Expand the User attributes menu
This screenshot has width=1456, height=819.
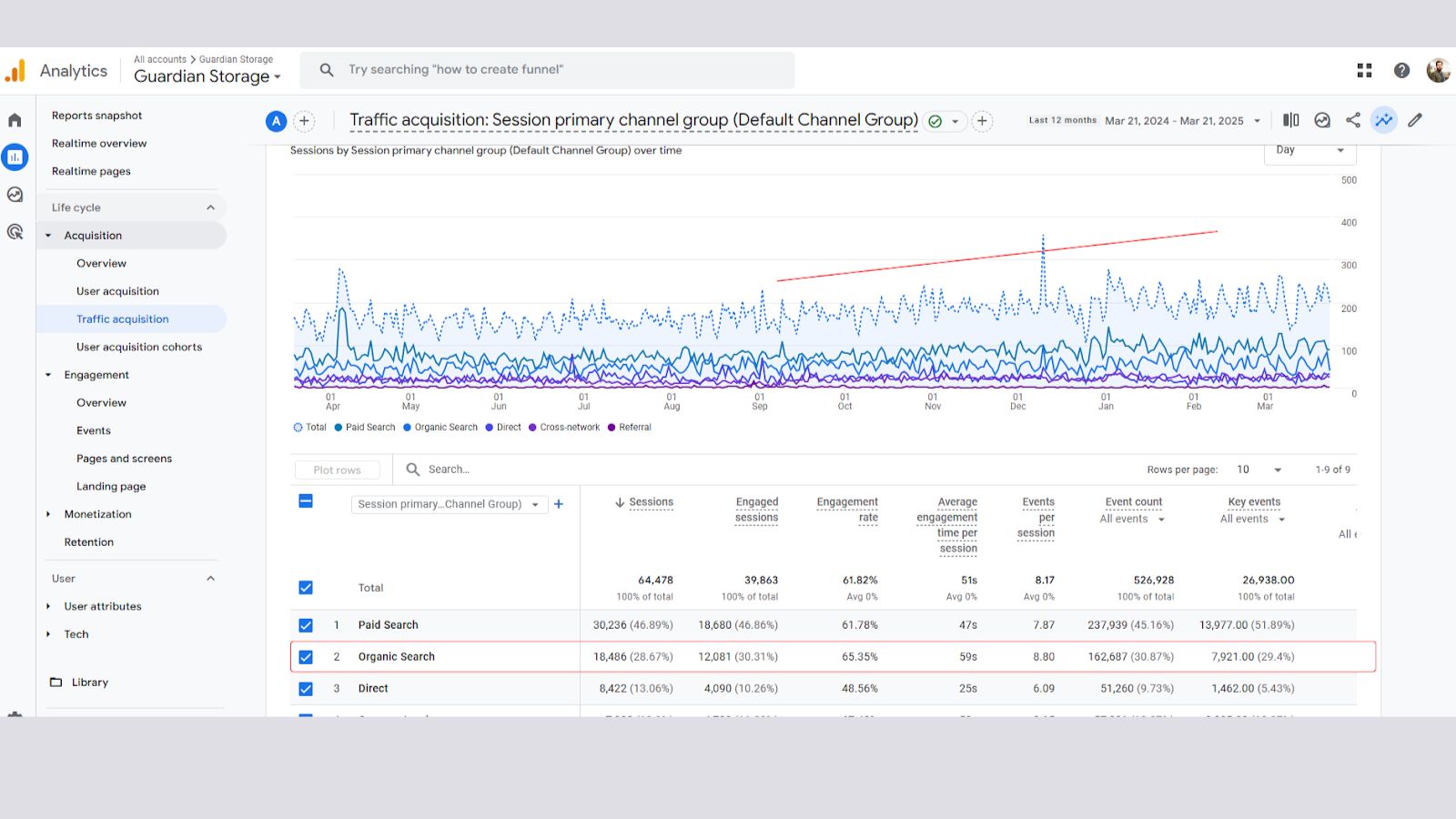(x=48, y=607)
